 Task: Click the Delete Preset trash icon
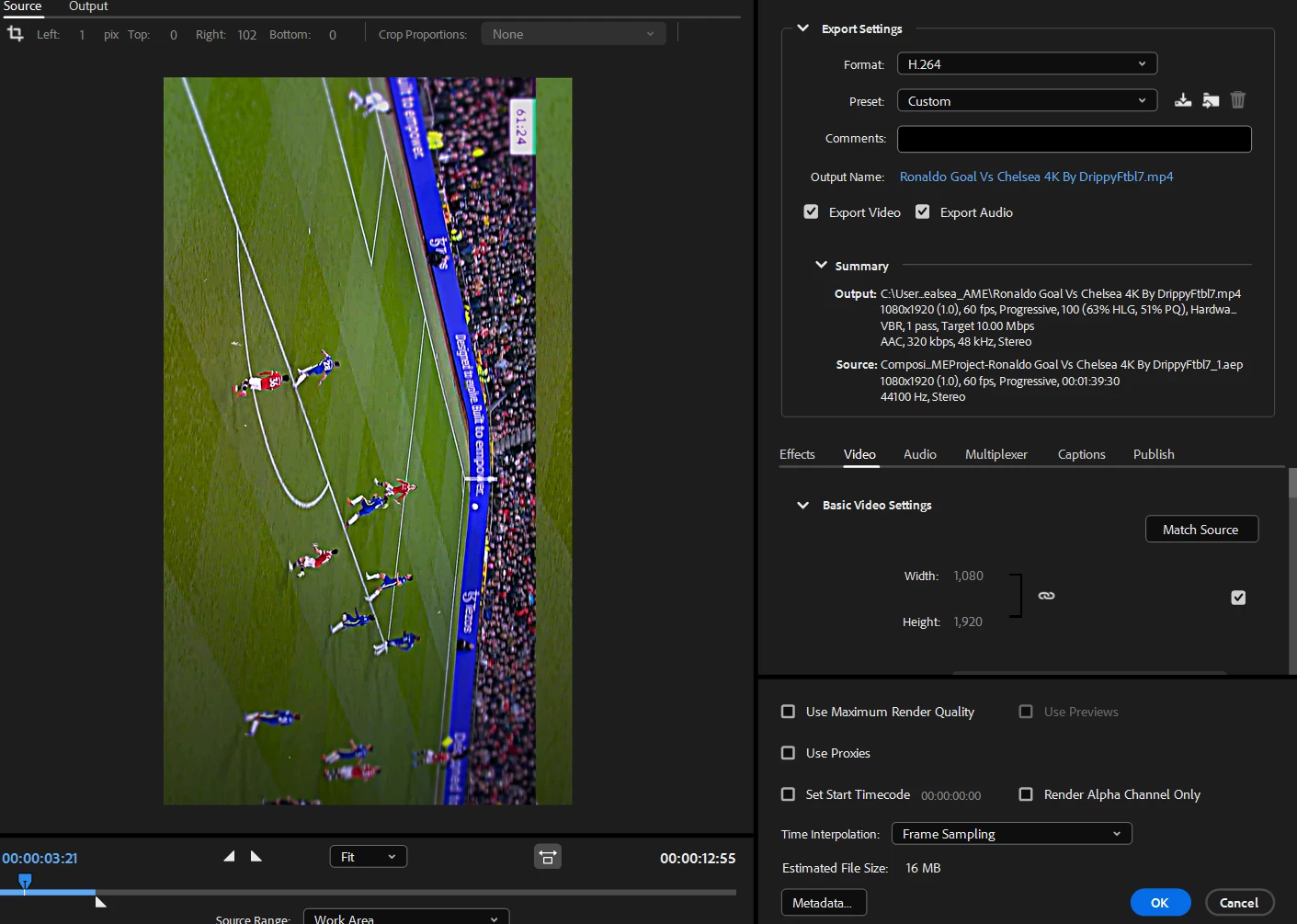point(1238,100)
